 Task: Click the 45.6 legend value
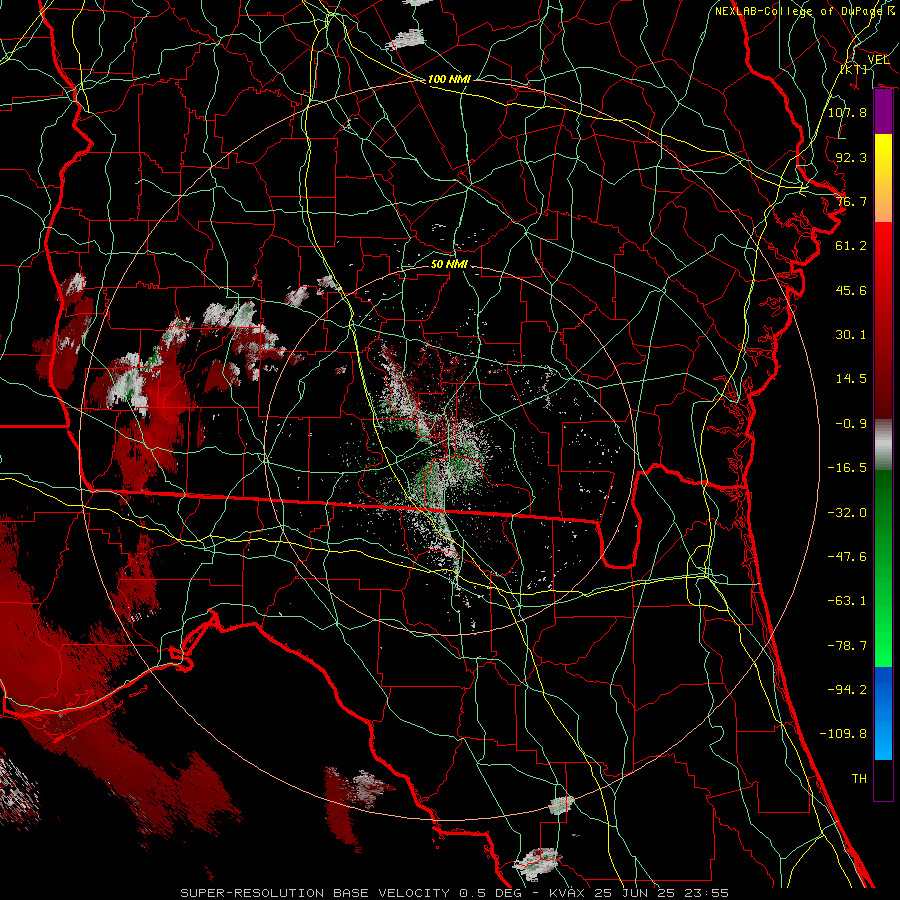[x=851, y=290]
